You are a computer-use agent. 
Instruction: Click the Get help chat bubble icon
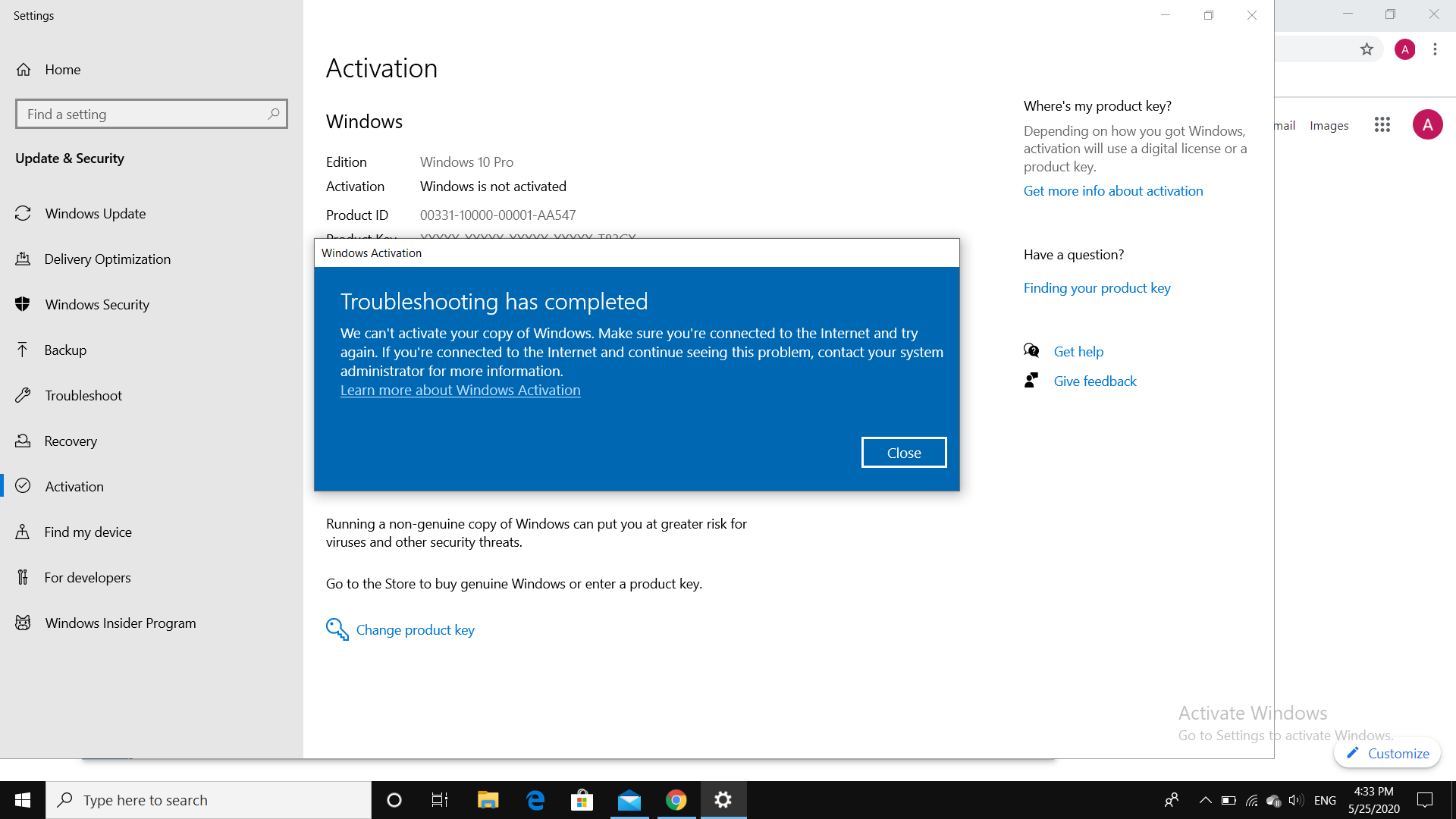(1031, 350)
